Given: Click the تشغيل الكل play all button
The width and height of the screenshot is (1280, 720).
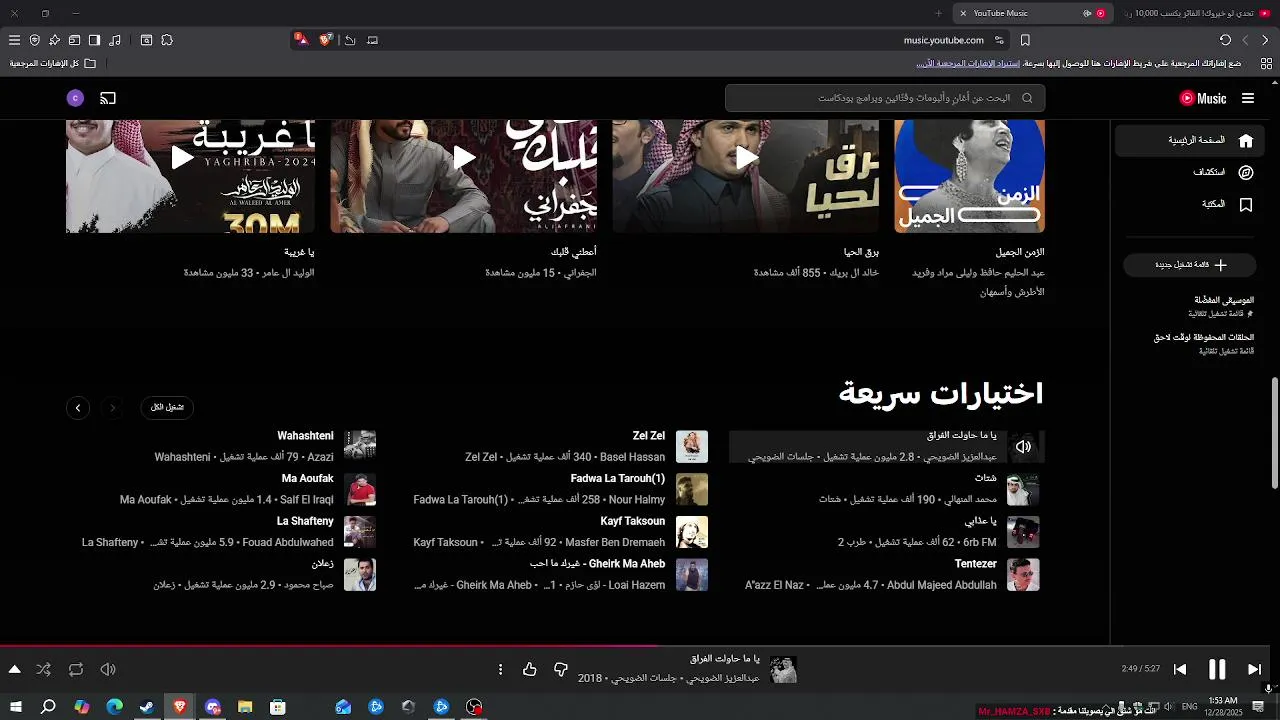Looking at the screenshot, I should point(167,407).
